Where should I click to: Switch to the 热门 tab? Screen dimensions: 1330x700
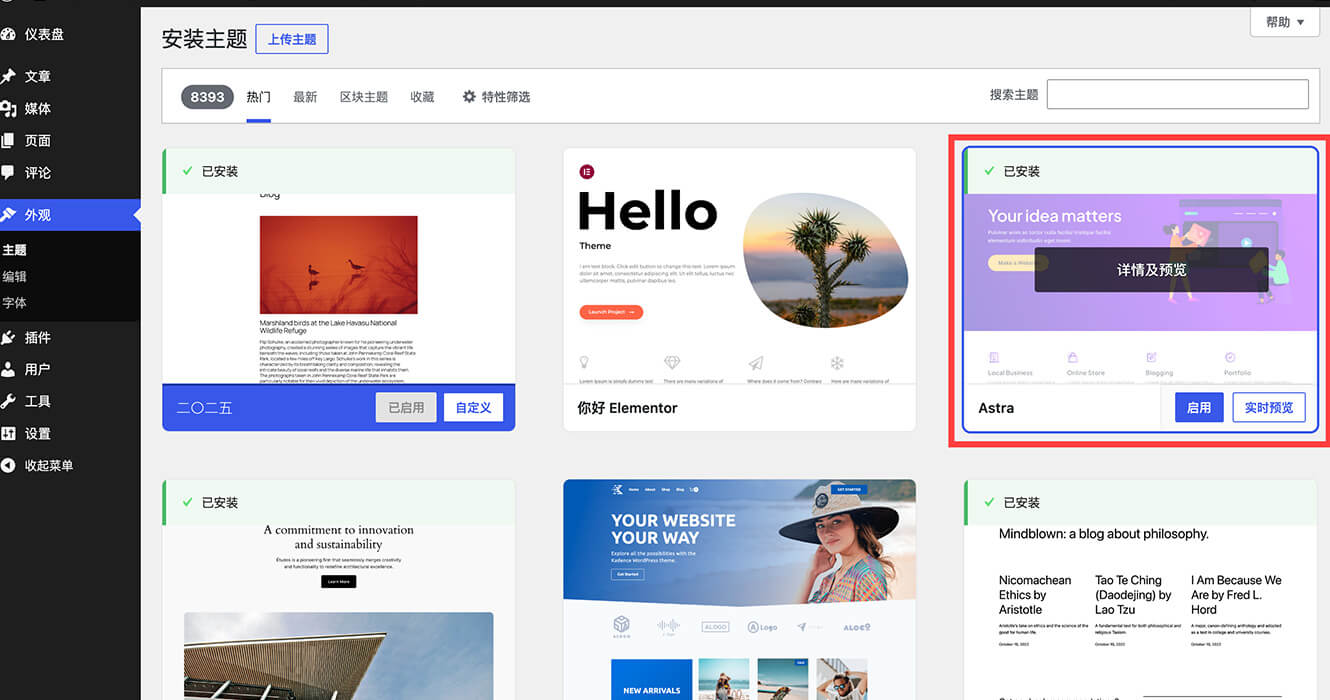click(258, 97)
